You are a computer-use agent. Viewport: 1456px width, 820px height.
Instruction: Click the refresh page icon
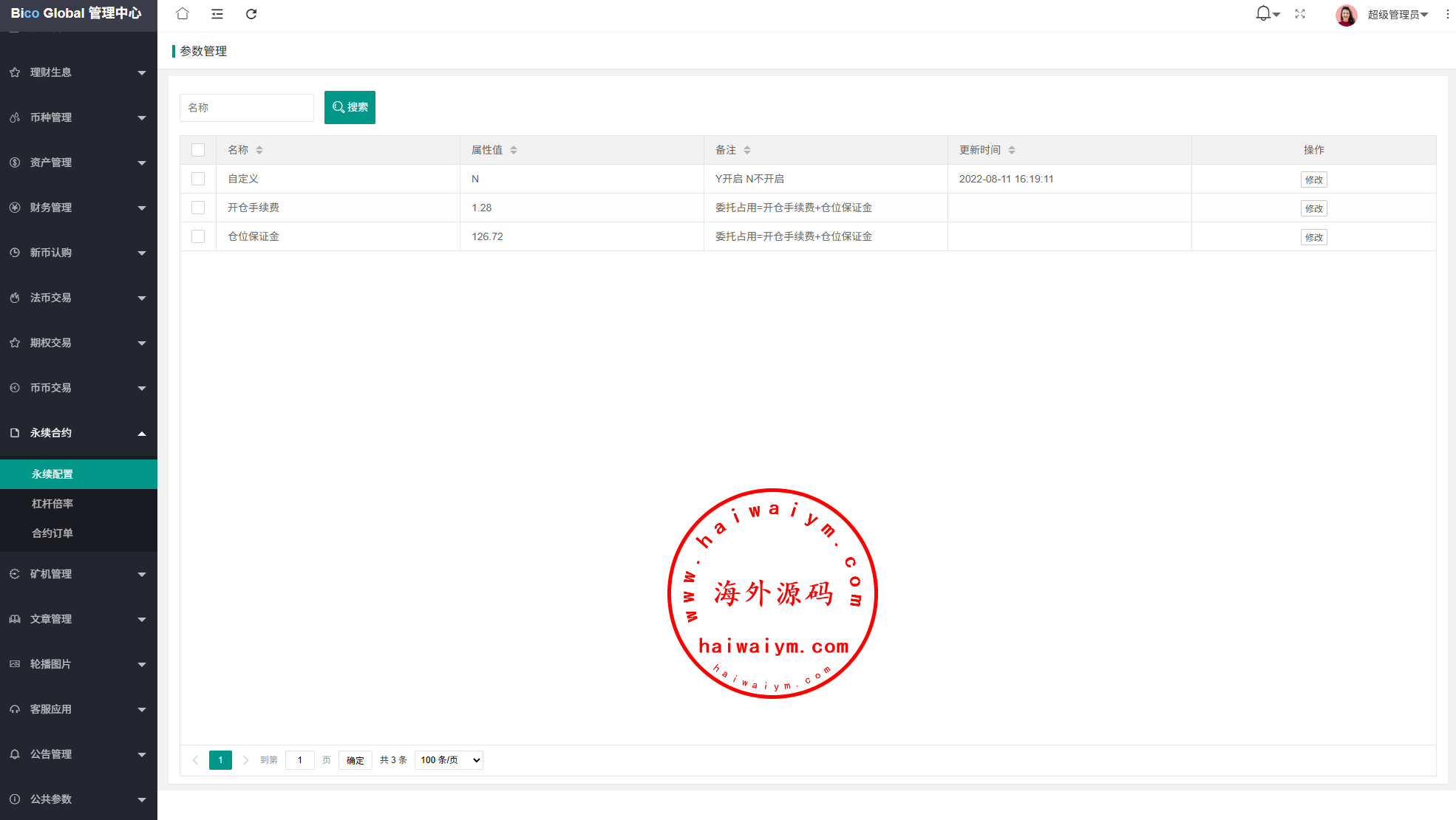click(x=251, y=13)
